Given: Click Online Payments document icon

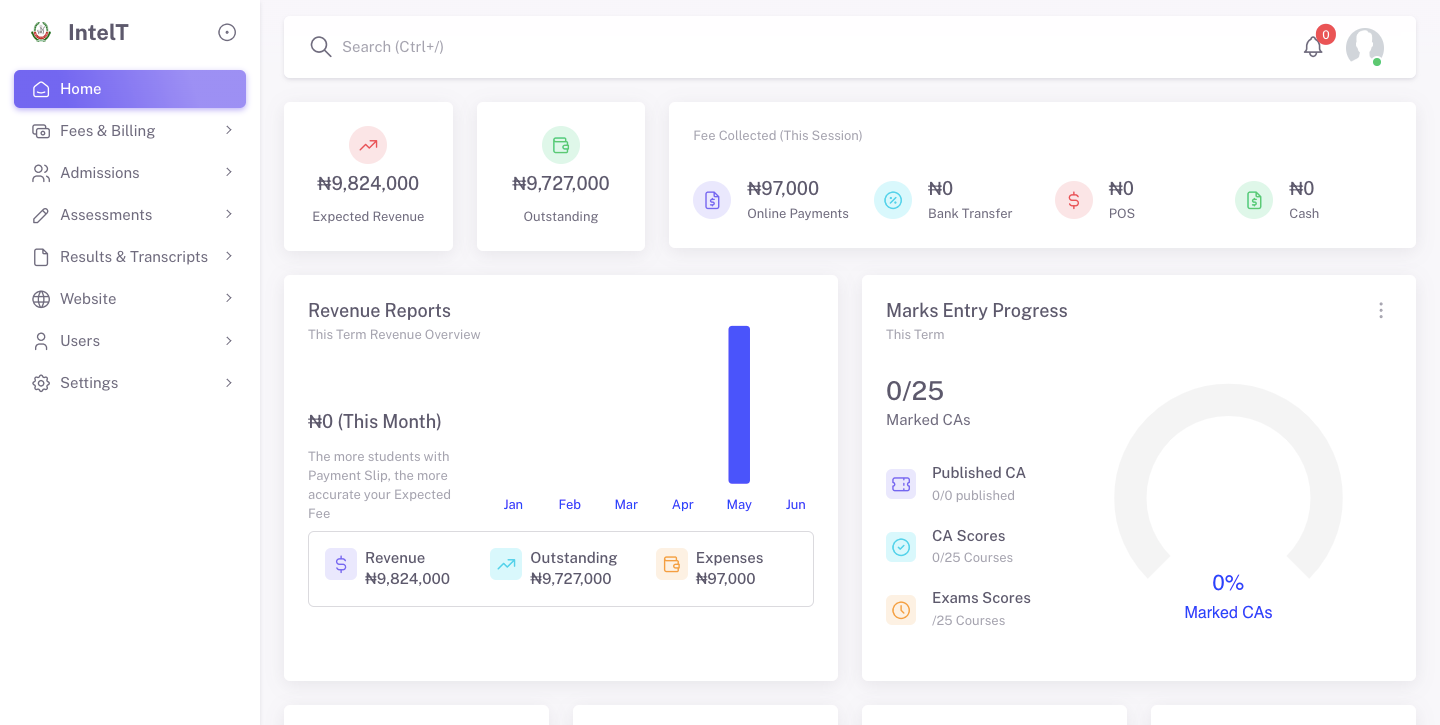Looking at the screenshot, I should click(712, 200).
